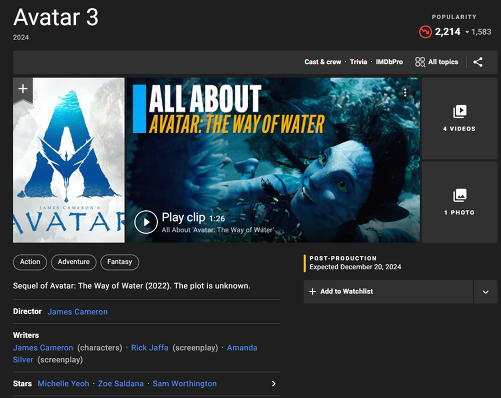This screenshot has height=398, width=501.
Task: Open Sam Worthington's page
Action: point(185,384)
